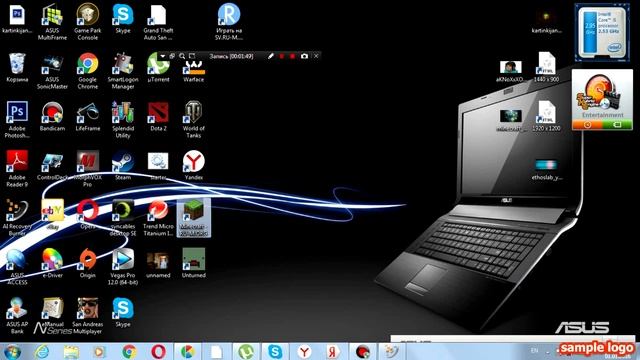Take a screenshot with camera icon
This screenshot has width=640, height=360.
(304, 56)
